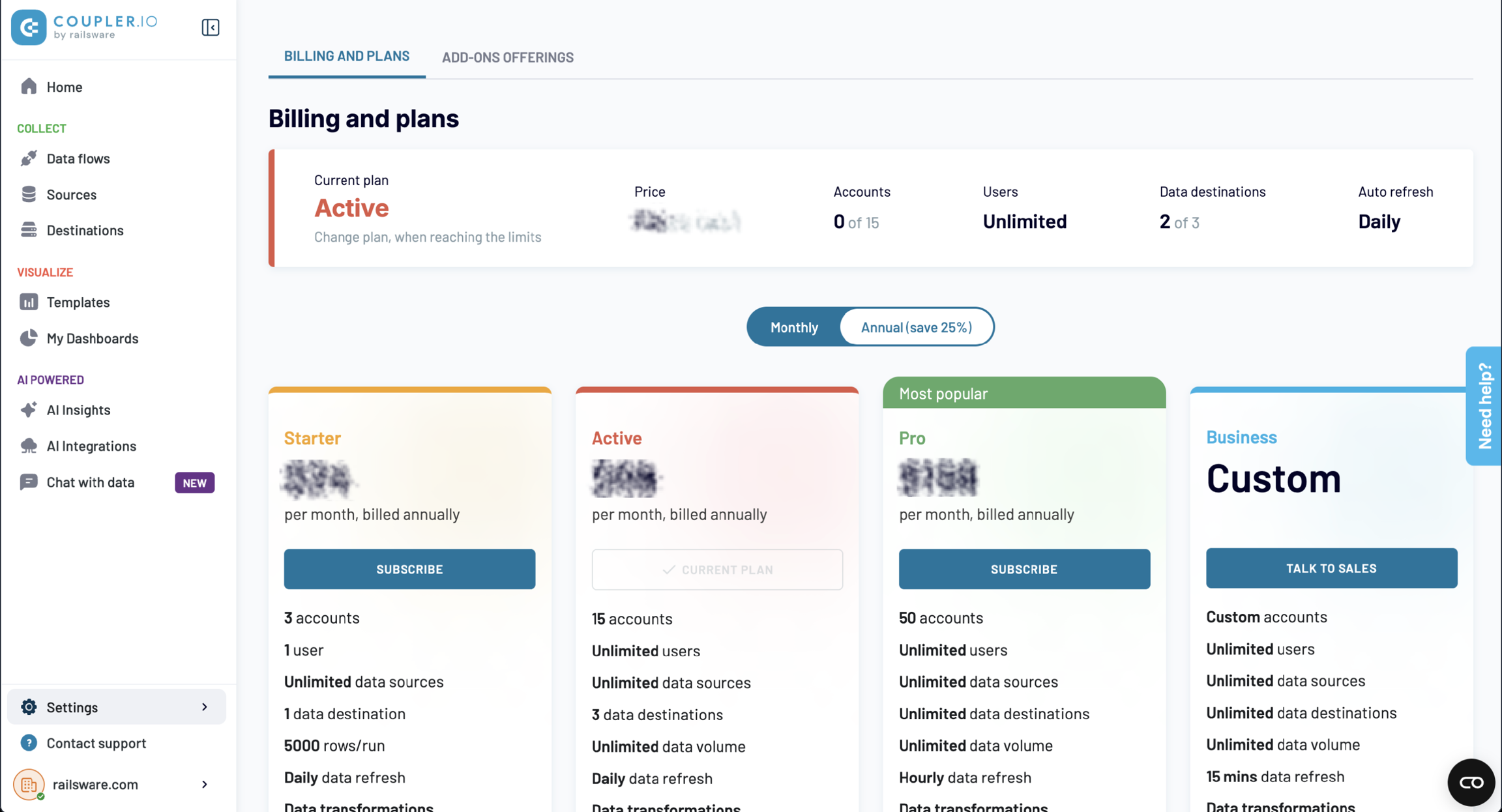Expand the railsware.com account menu

[x=205, y=784]
